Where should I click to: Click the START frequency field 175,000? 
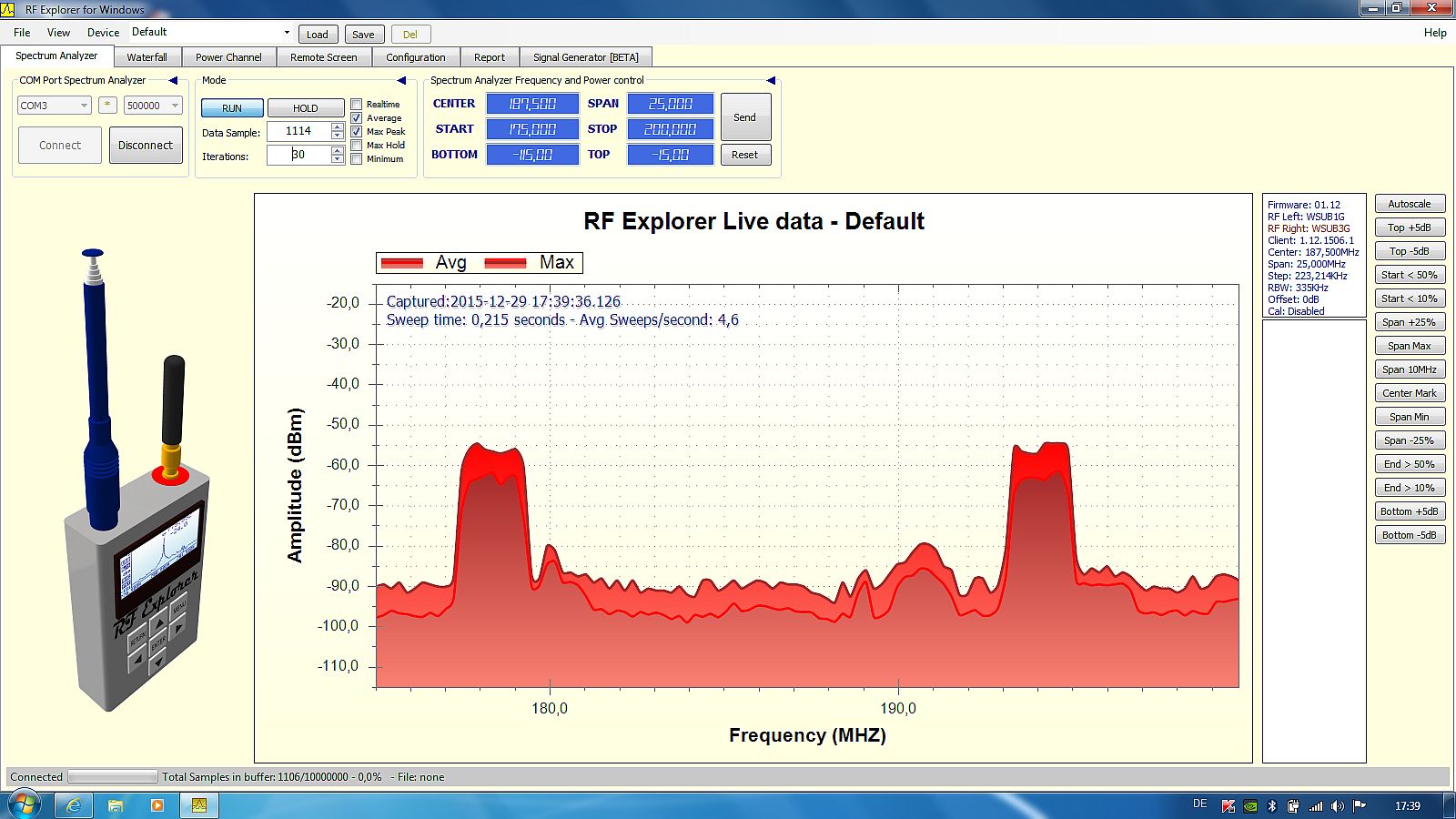click(x=532, y=129)
